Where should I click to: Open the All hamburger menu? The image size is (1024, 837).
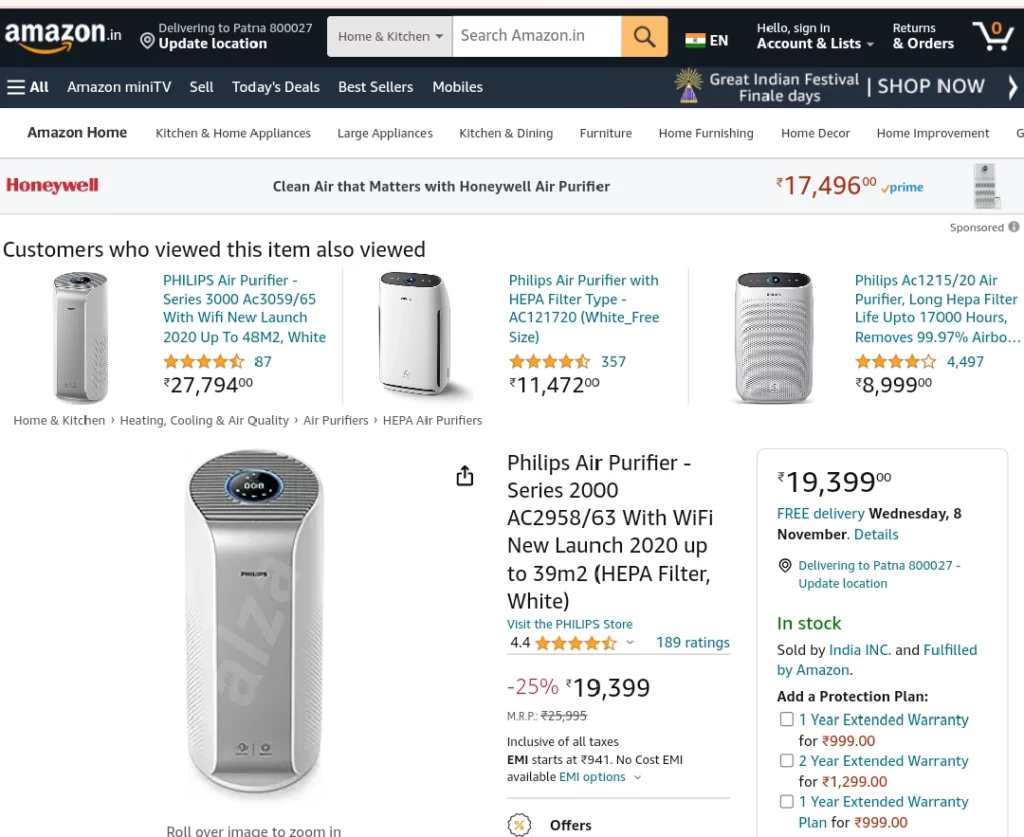(x=28, y=87)
